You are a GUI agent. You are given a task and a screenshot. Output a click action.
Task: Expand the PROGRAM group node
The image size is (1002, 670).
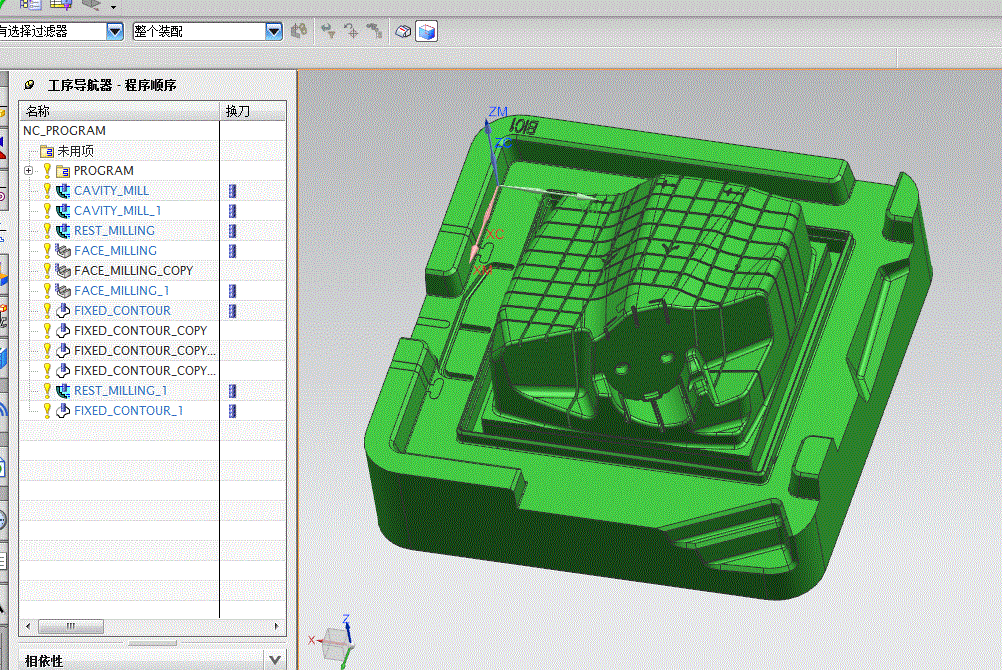29,171
